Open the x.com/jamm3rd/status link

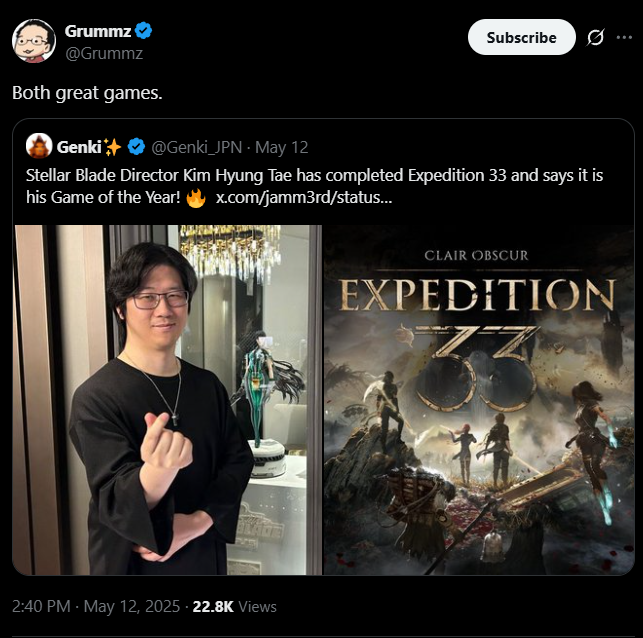click(x=304, y=198)
